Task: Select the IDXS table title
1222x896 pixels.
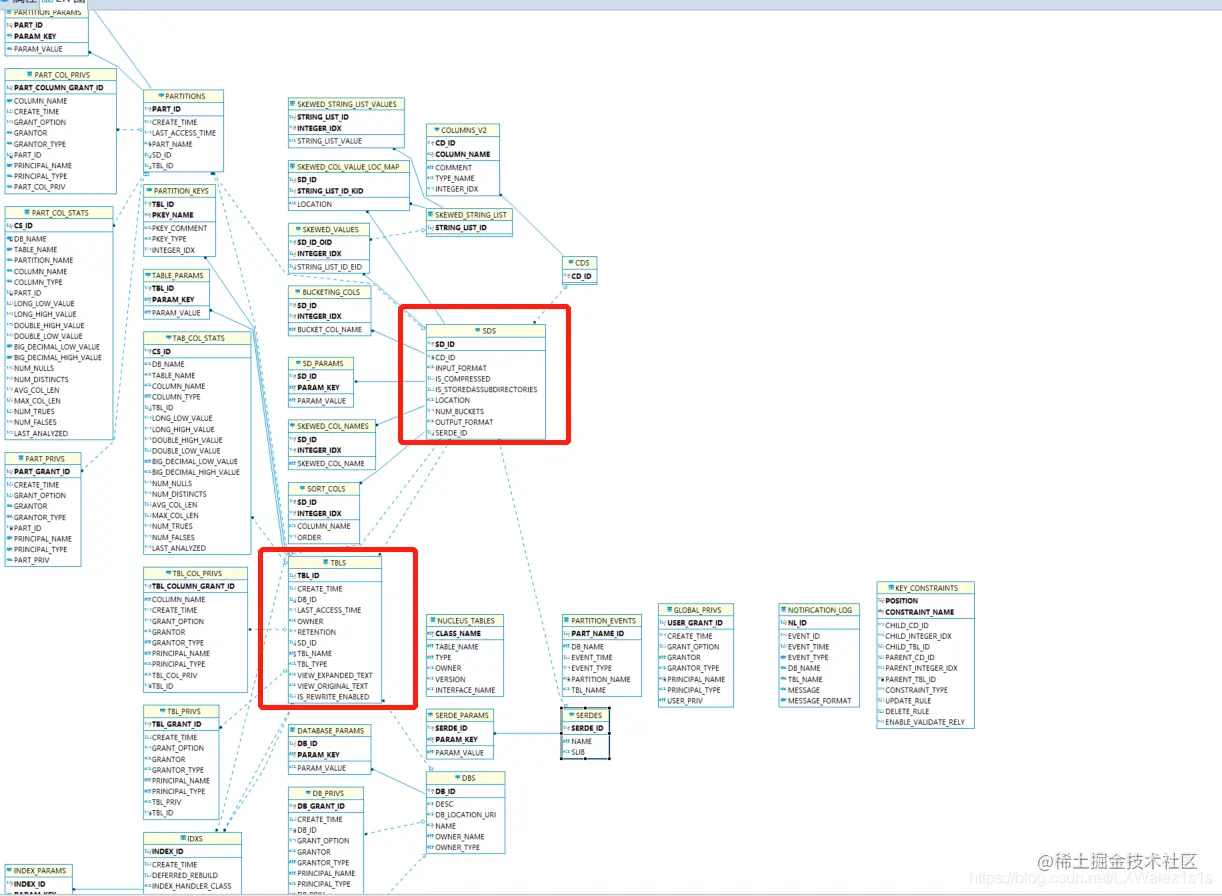Action: (195, 839)
